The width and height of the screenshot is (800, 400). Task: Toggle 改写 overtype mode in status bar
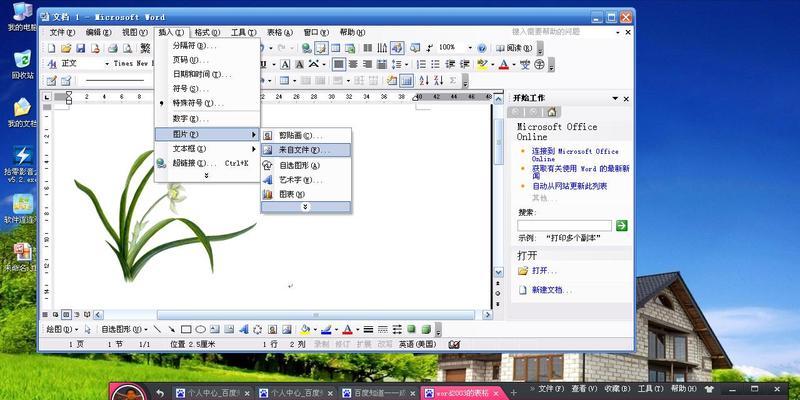[x=385, y=345]
